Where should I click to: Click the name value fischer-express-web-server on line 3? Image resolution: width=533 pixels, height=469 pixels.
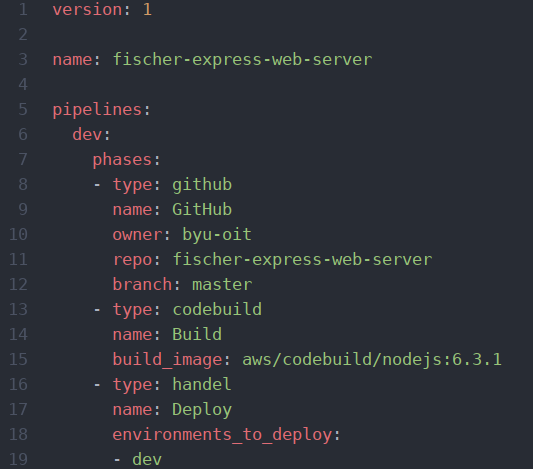point(242,59)
